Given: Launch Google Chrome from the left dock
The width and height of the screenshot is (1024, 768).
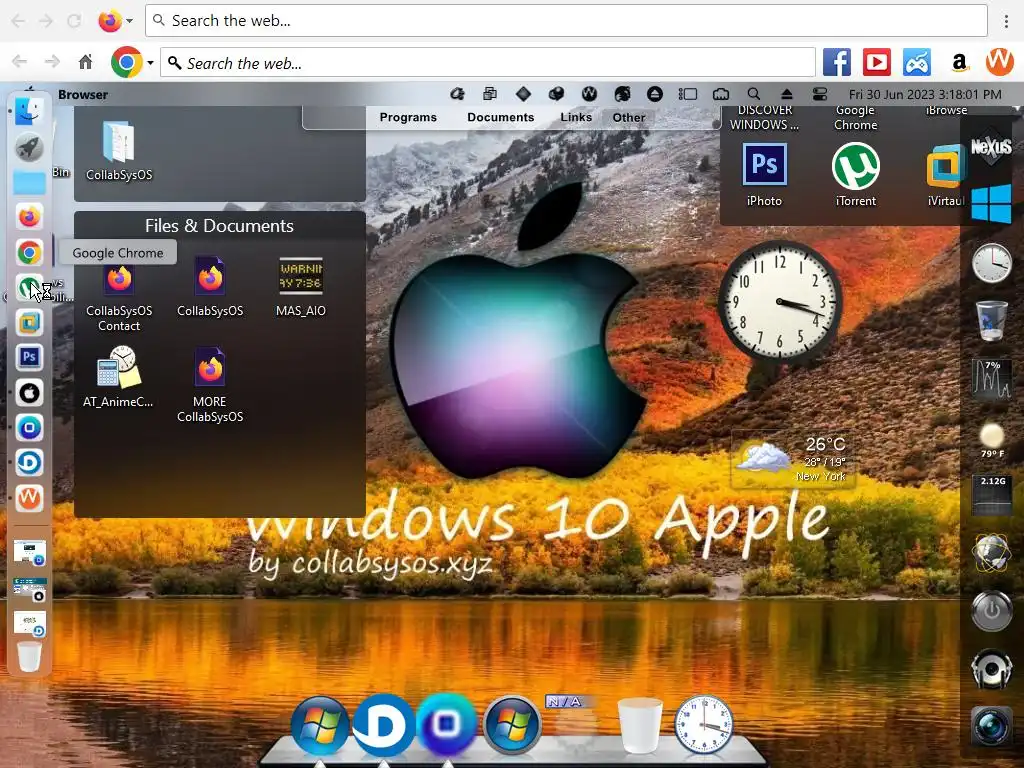Looking at the screenshot, I should point(29,253).
